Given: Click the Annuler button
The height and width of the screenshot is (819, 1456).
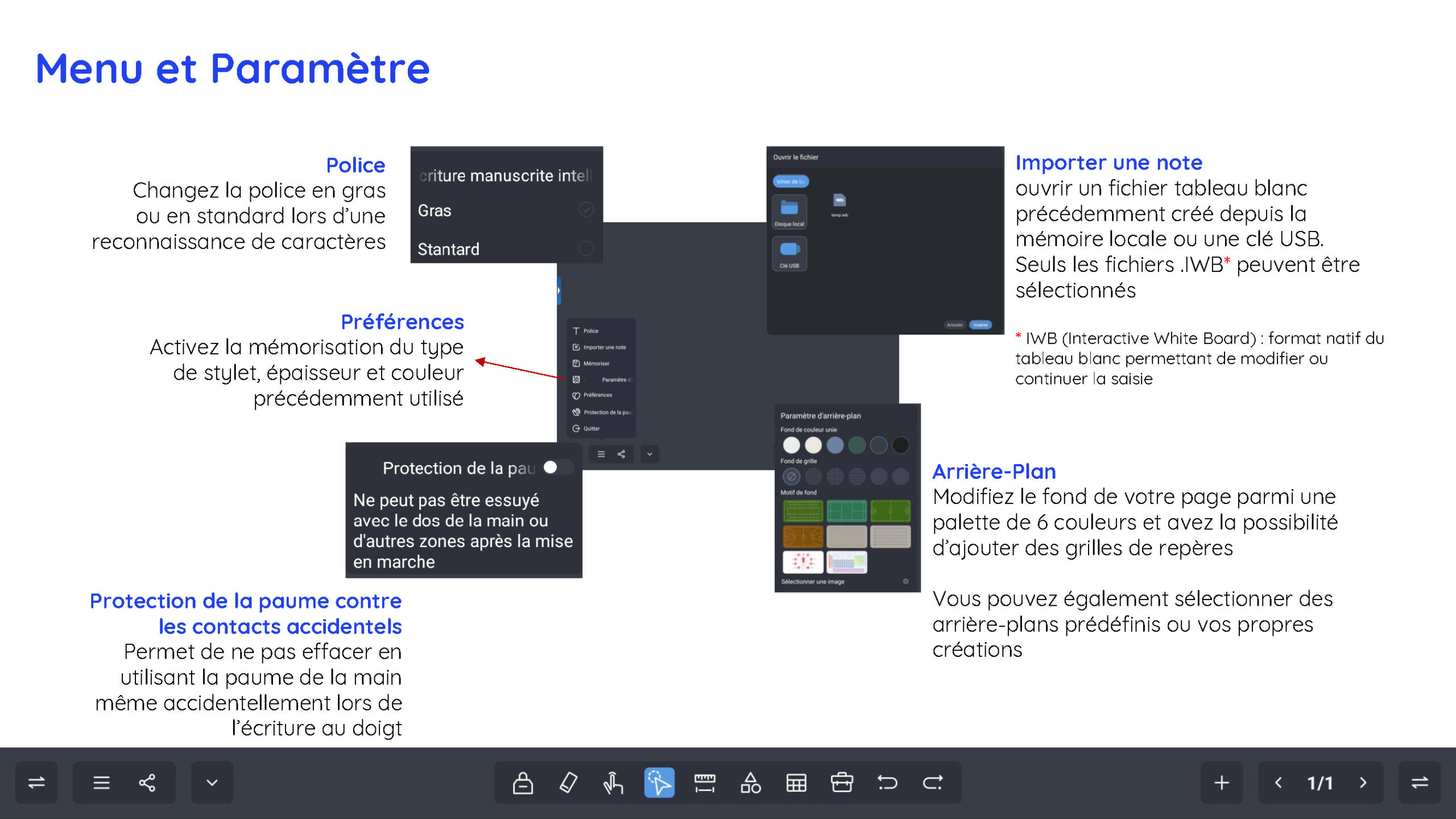Looking at the screenshot, I should pos(955,325).
